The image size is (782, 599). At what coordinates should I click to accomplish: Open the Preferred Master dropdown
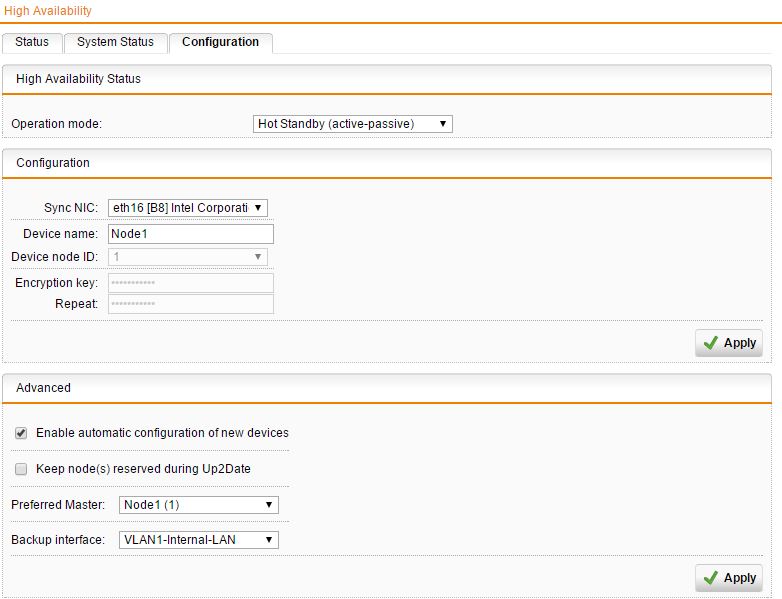[198, 505]
